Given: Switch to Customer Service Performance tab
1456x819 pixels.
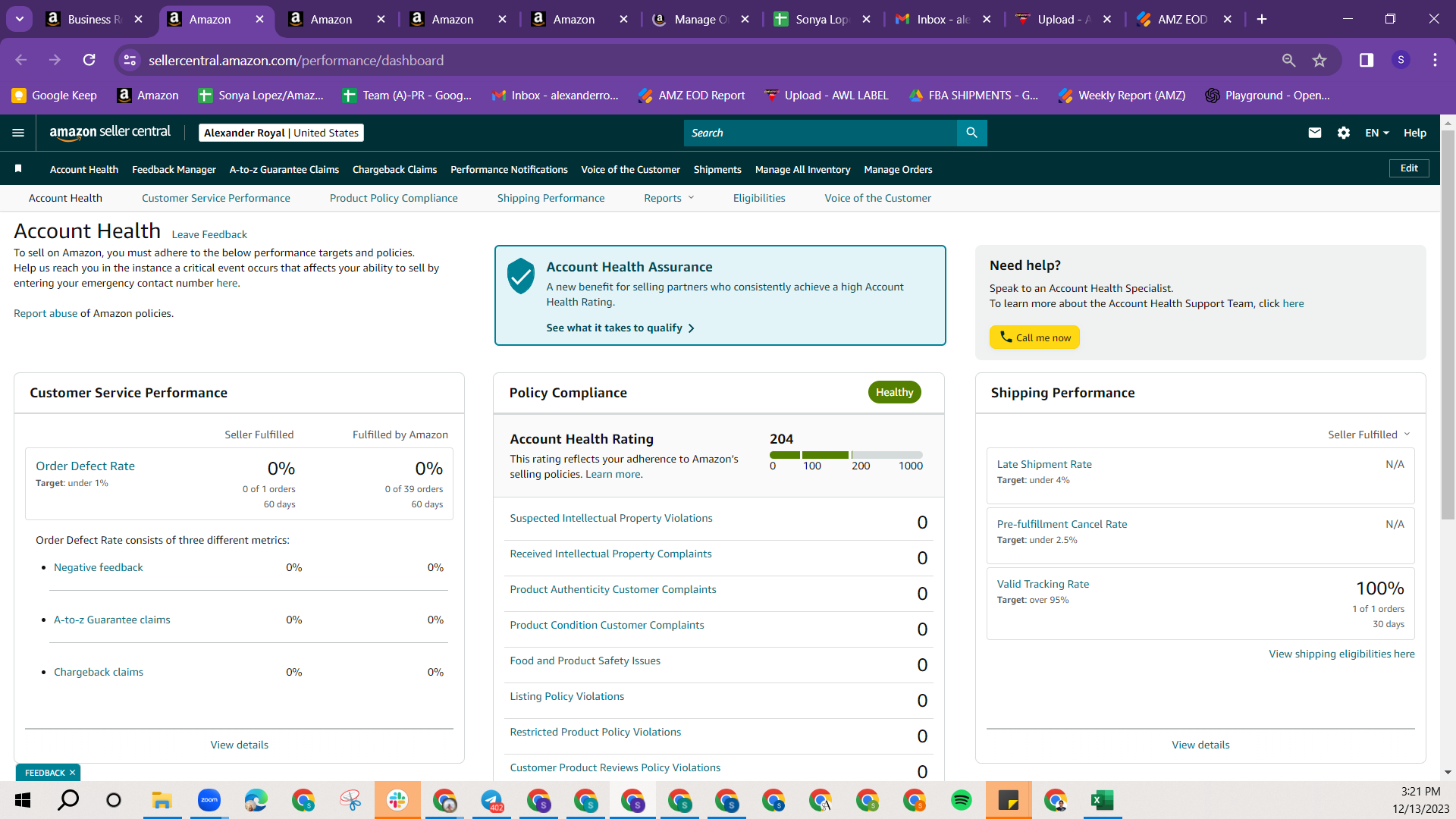Looking at the screenshot, I should [x=216, y=198].
